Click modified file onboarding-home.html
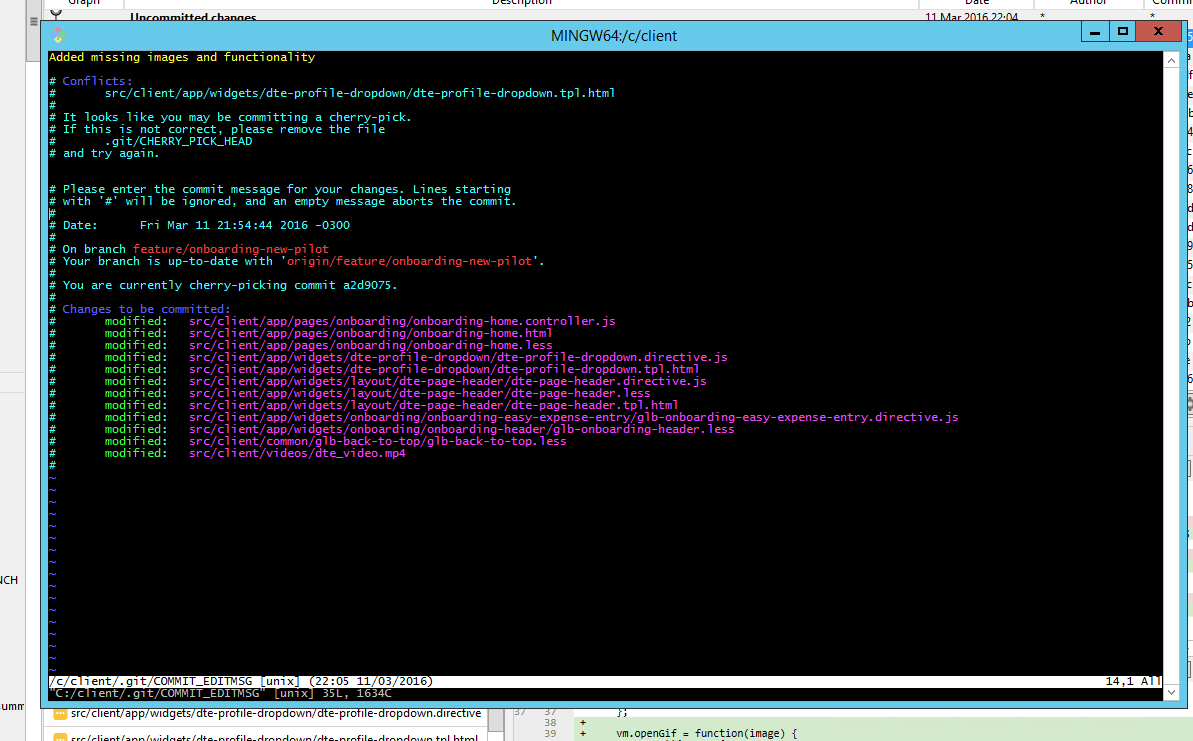This screenshot has width=1193, height=741. coord(371,333)
